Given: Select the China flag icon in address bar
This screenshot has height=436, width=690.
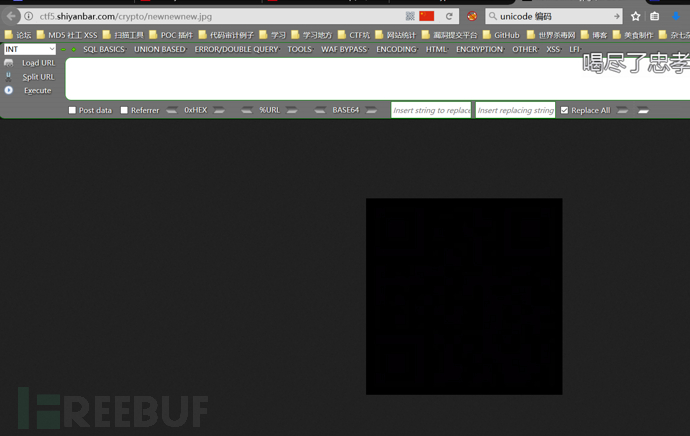Looking at the screenshot, I should pos(426,16).
